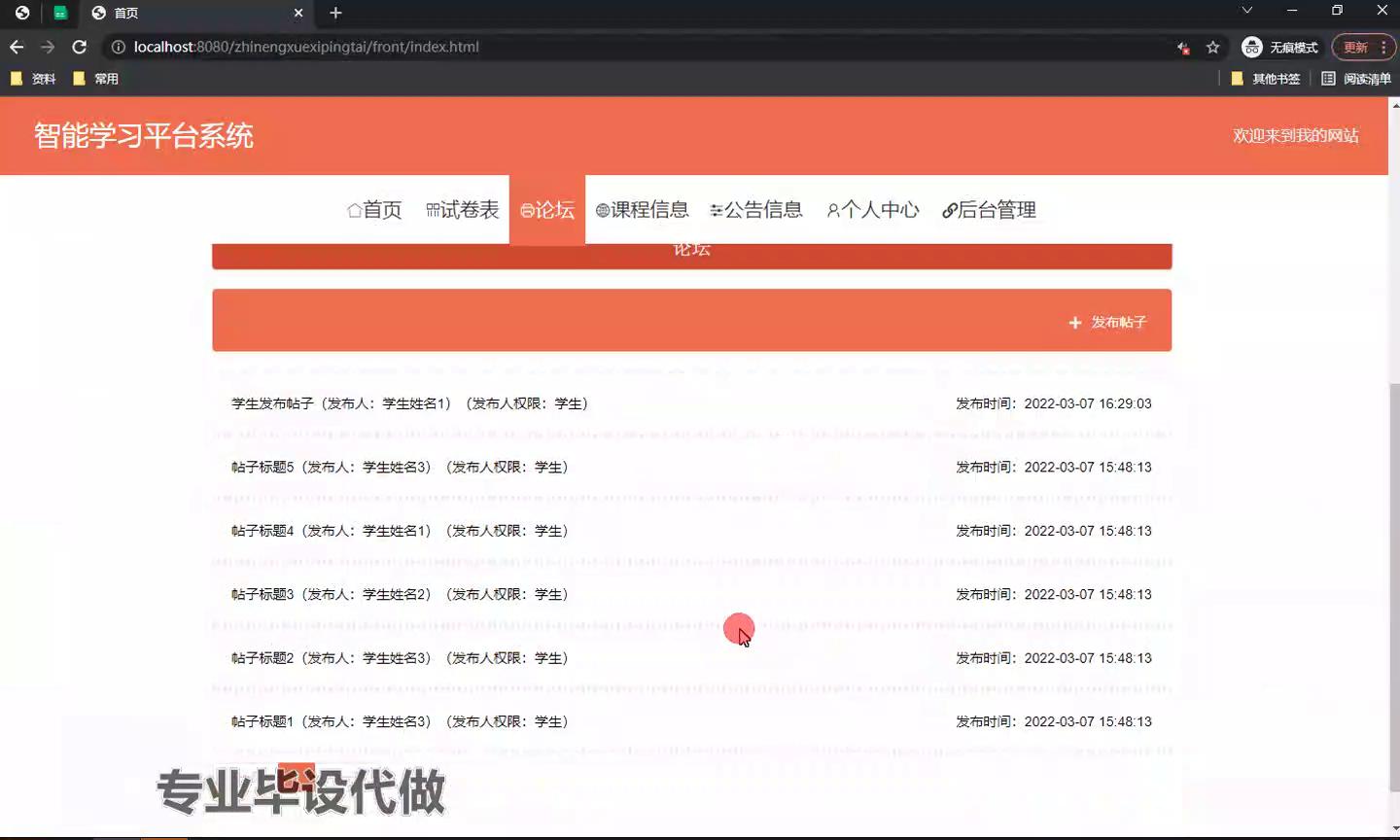Image resolution: width=1400 pixels, height=840 pixels.
Task: Expand the tab search dropdown arrow
Action: click(1246, 11)
